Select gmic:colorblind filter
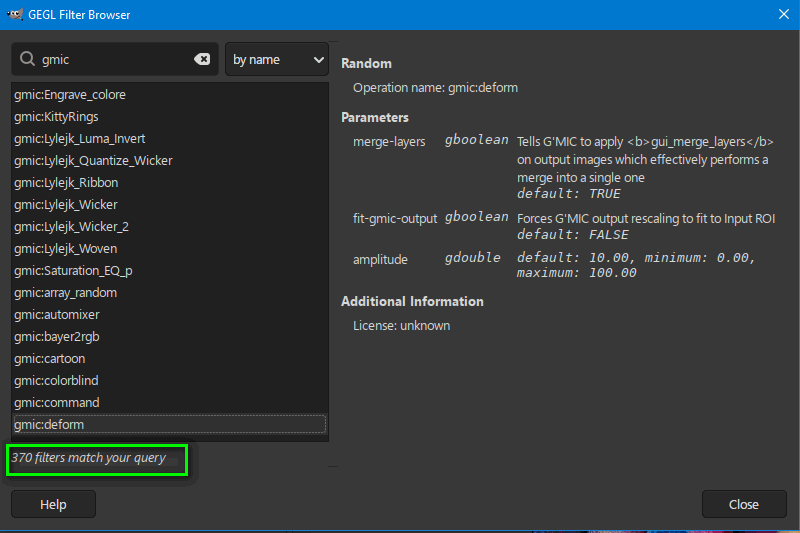Screen dimensions: 800x533 [169, 380]
